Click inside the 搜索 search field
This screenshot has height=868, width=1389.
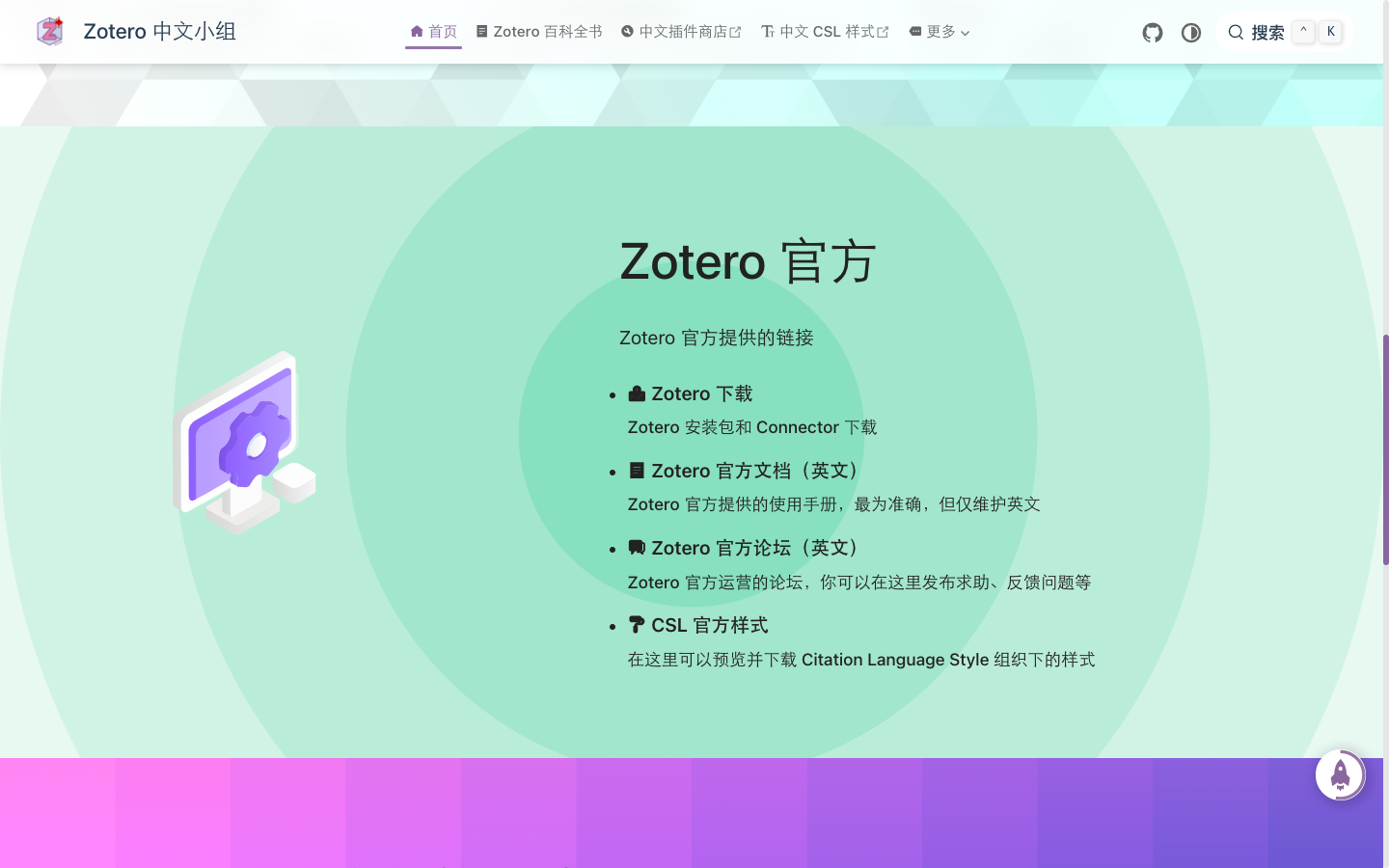click(x=1268, y=32)
